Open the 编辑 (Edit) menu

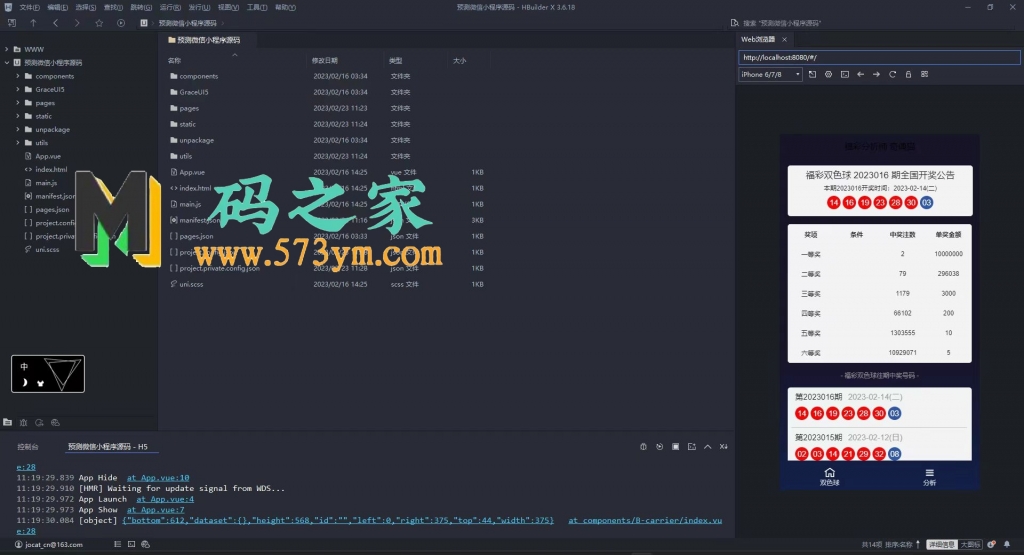tap(57, 7)
